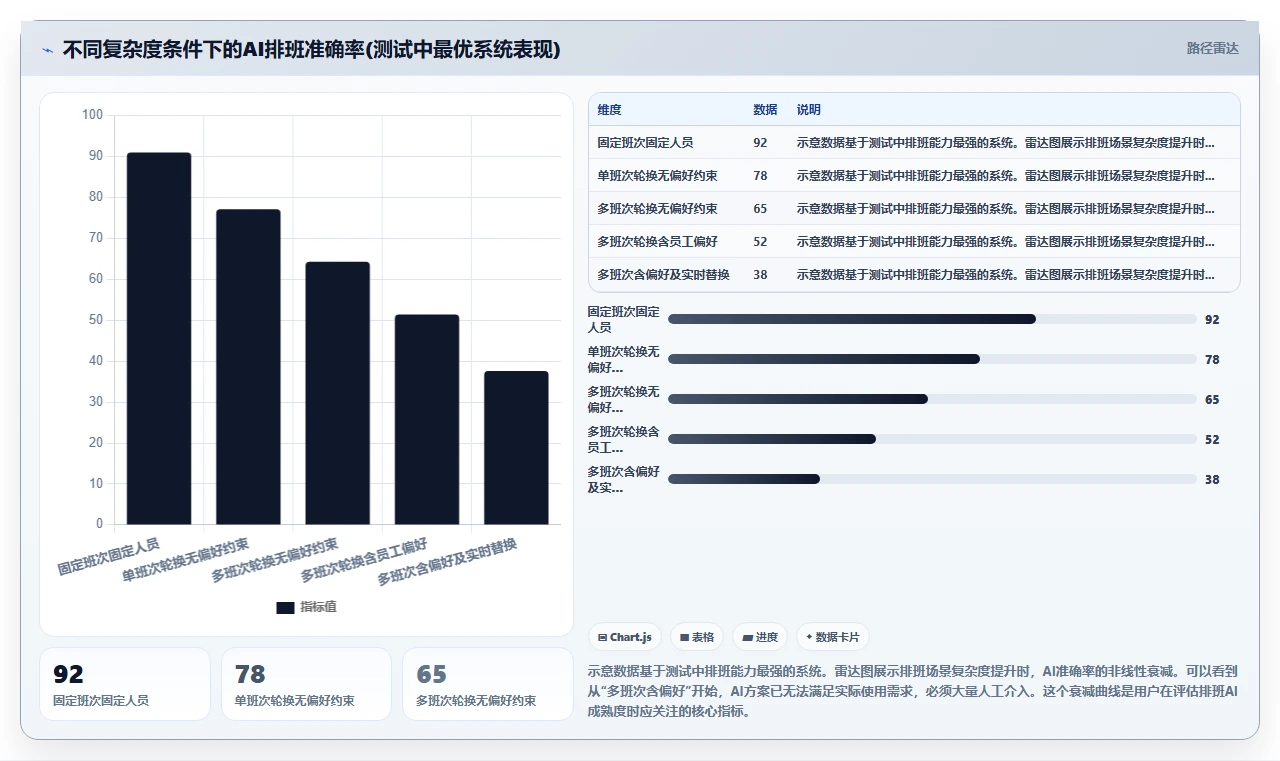Click the 多班次轮换无偏好约束 chart bar
Viewport: 1280px width, 761px height.
coord(338,393)
